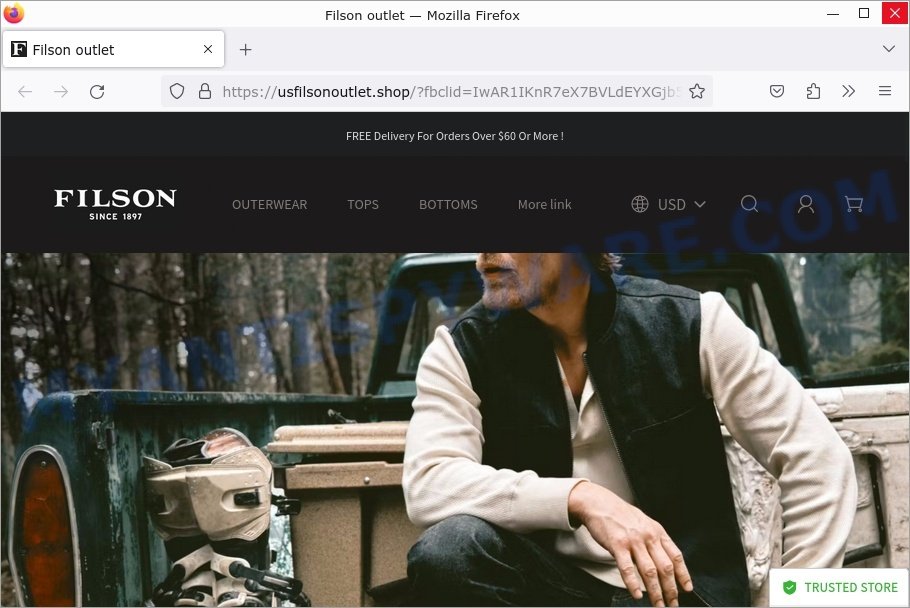Switch to the Filson outlet tab
910x608 pixels.
[x=113, y=49]
